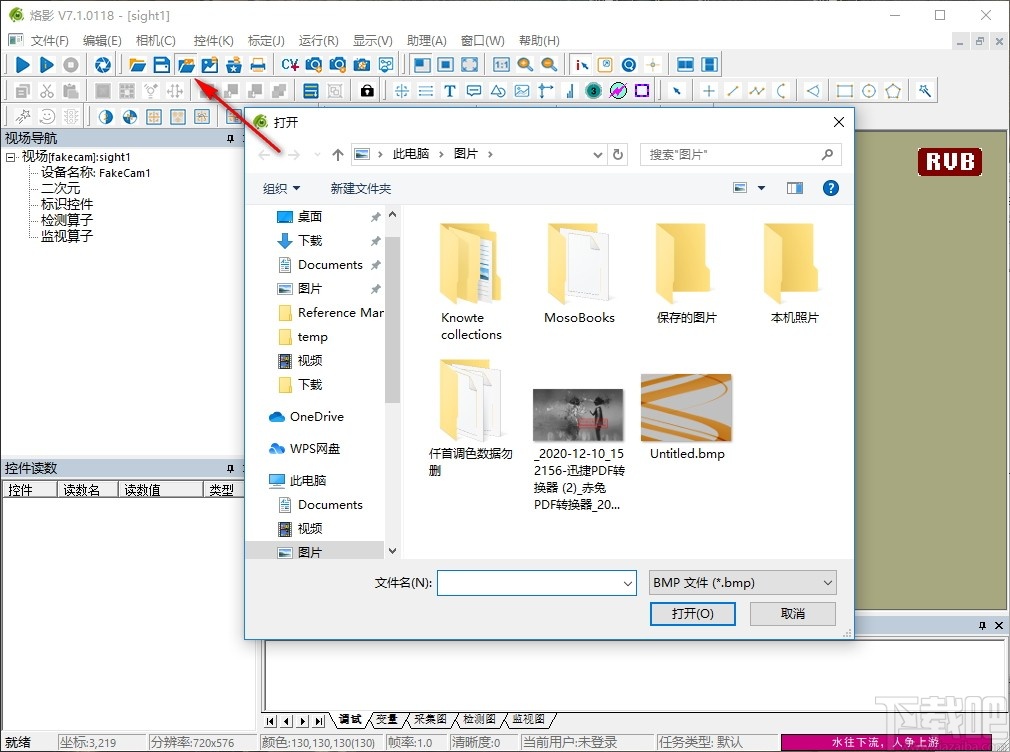The width and height of the screenshot is (1010, 752).
Task: Click the floppy disk save icon
Action: tap(161, 64)
